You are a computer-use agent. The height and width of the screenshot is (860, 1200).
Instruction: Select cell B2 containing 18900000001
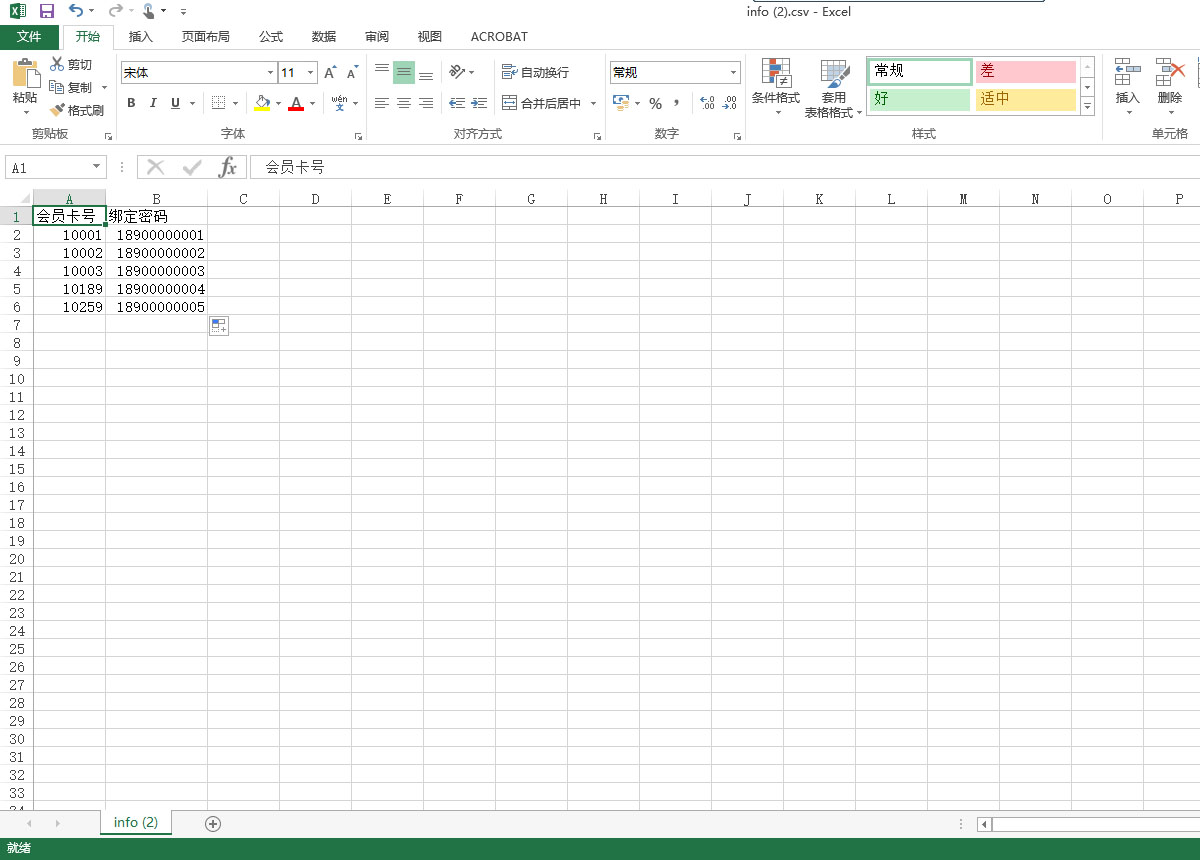156,235
